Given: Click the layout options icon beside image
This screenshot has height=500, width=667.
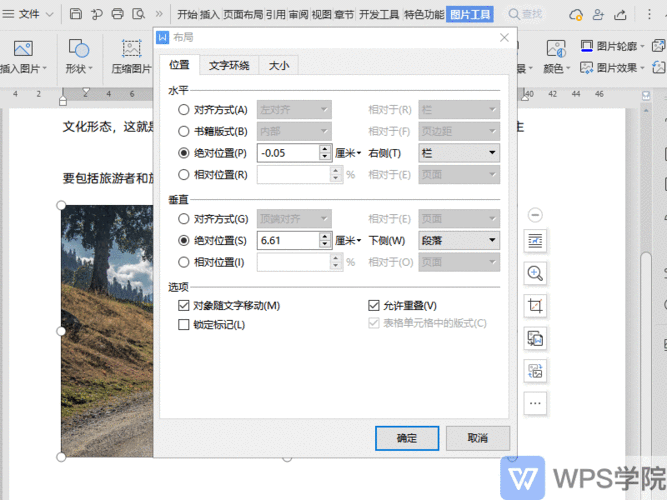Looking at the screenshot, I should point(535,242).
